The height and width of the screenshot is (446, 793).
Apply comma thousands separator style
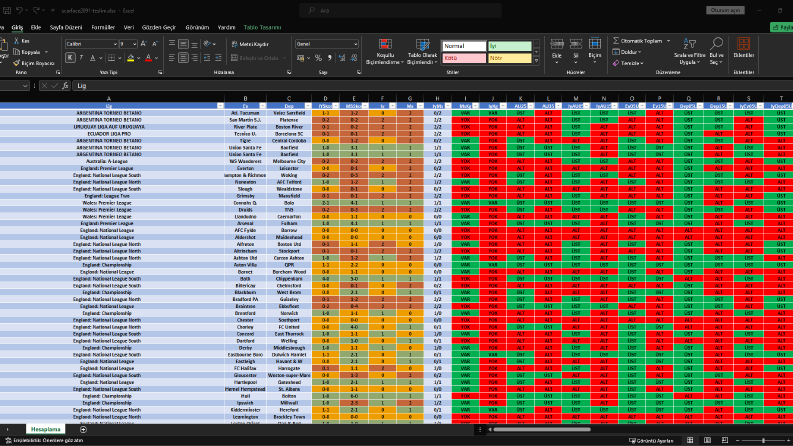point(330,58)
